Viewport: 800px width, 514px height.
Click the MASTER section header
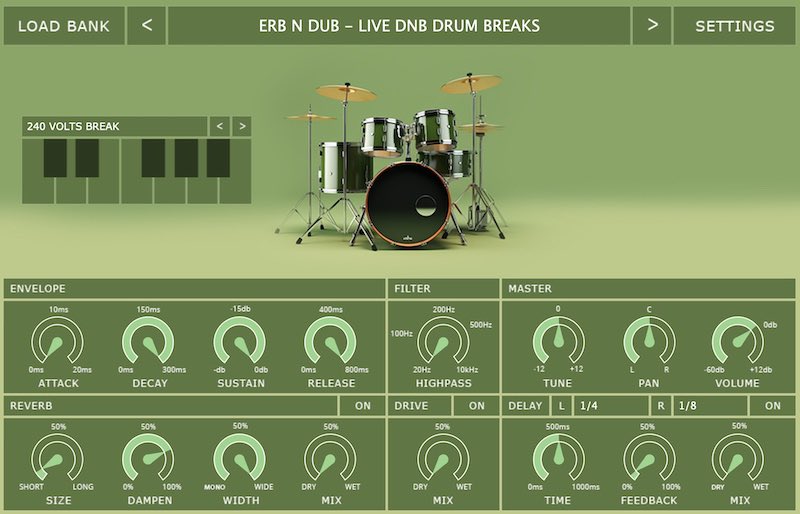(648, 288)
